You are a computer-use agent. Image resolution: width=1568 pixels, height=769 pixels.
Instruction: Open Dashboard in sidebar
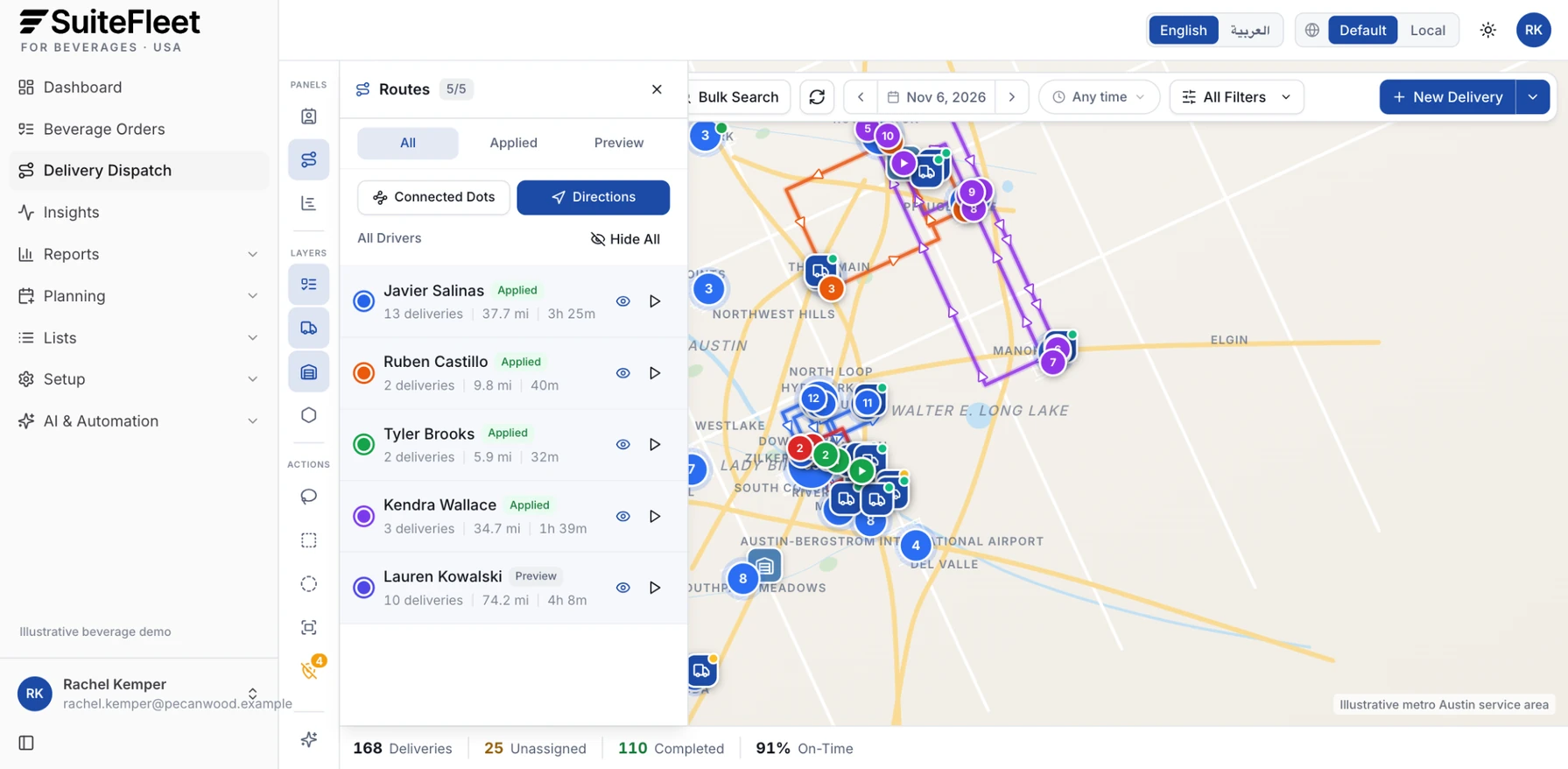click(x=139, y=88)
